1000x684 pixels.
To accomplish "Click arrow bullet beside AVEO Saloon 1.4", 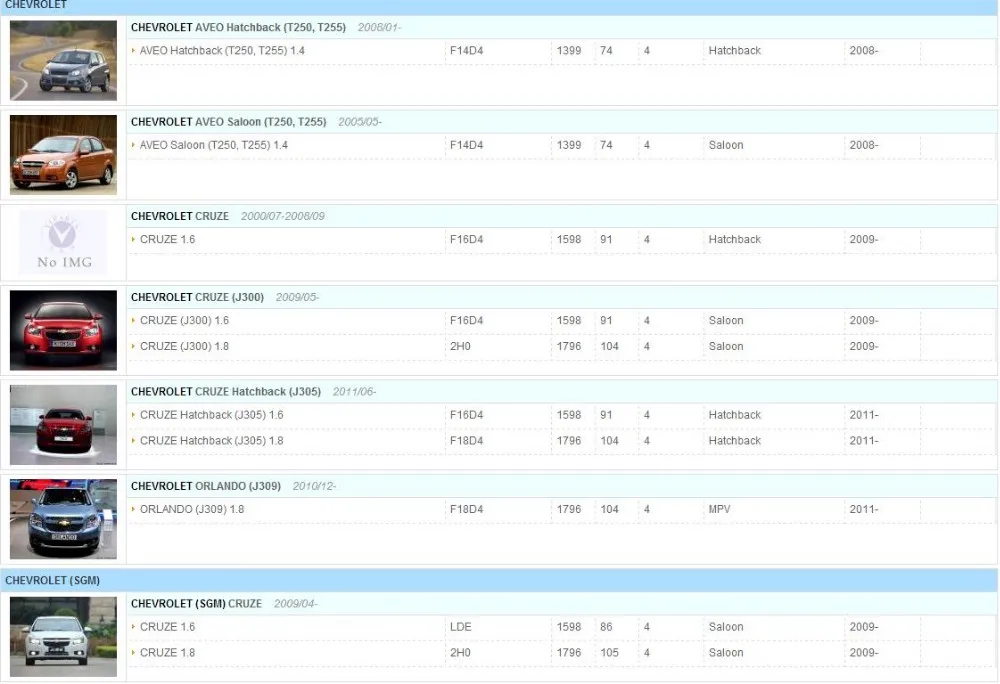I will (133, 145).
